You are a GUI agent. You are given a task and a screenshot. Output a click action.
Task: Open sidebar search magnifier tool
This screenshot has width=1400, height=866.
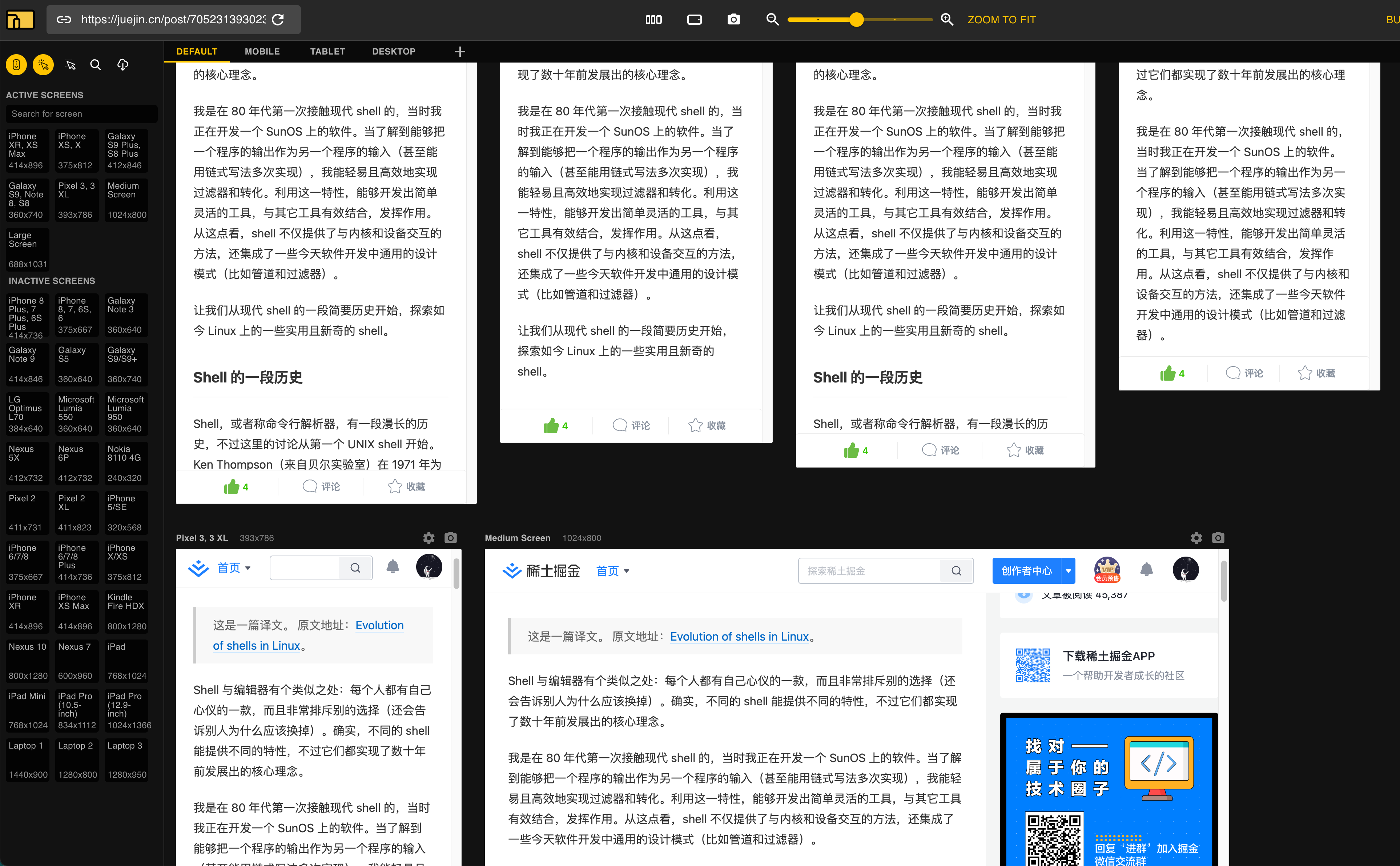pos(96,65)
